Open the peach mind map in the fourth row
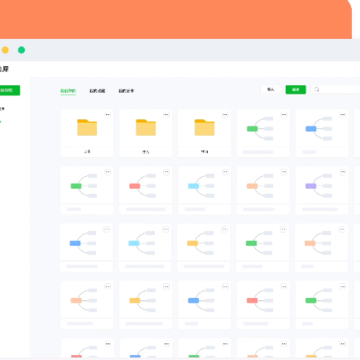 pyautogui.click(x=87, y=305)
